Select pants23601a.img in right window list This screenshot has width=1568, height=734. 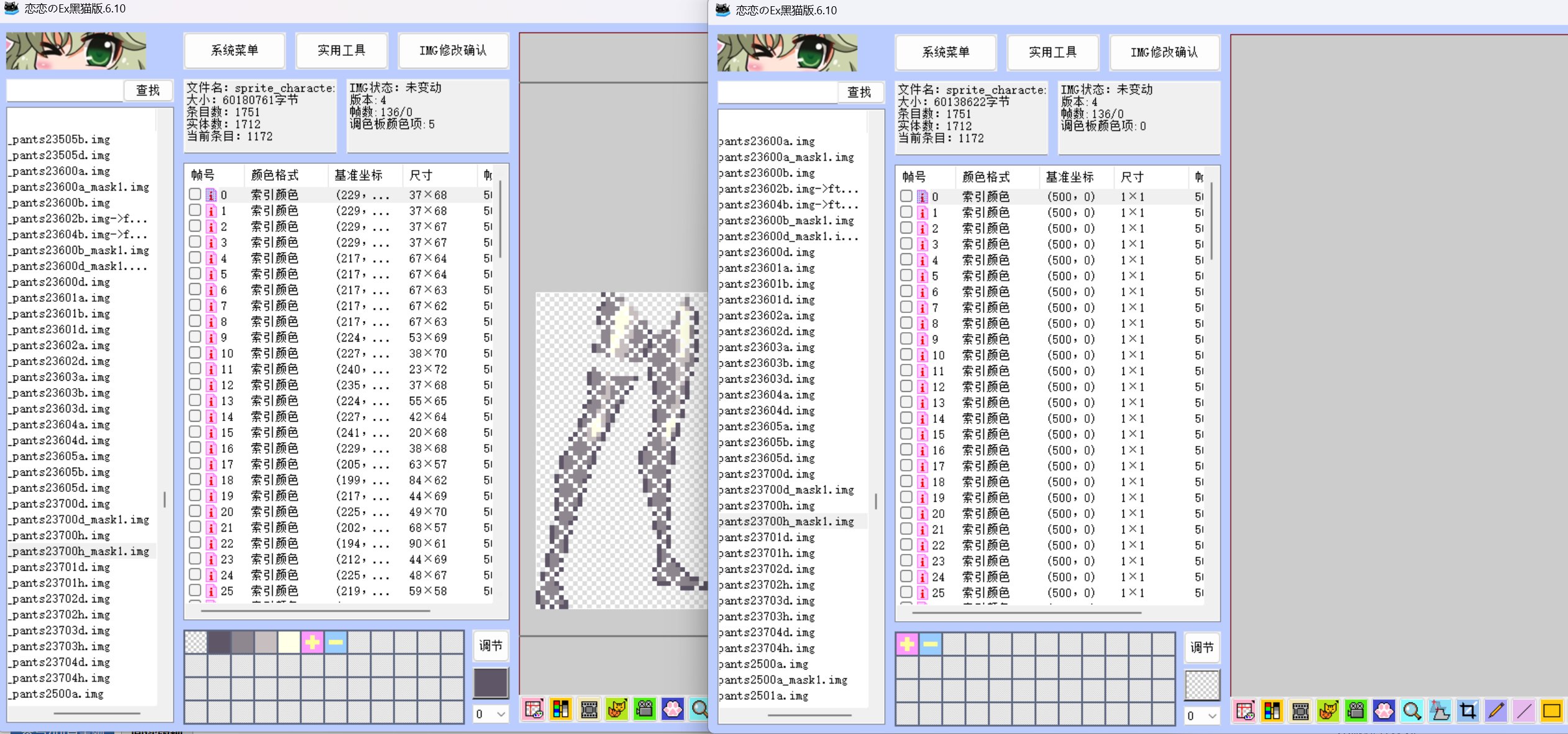point(793,268)
